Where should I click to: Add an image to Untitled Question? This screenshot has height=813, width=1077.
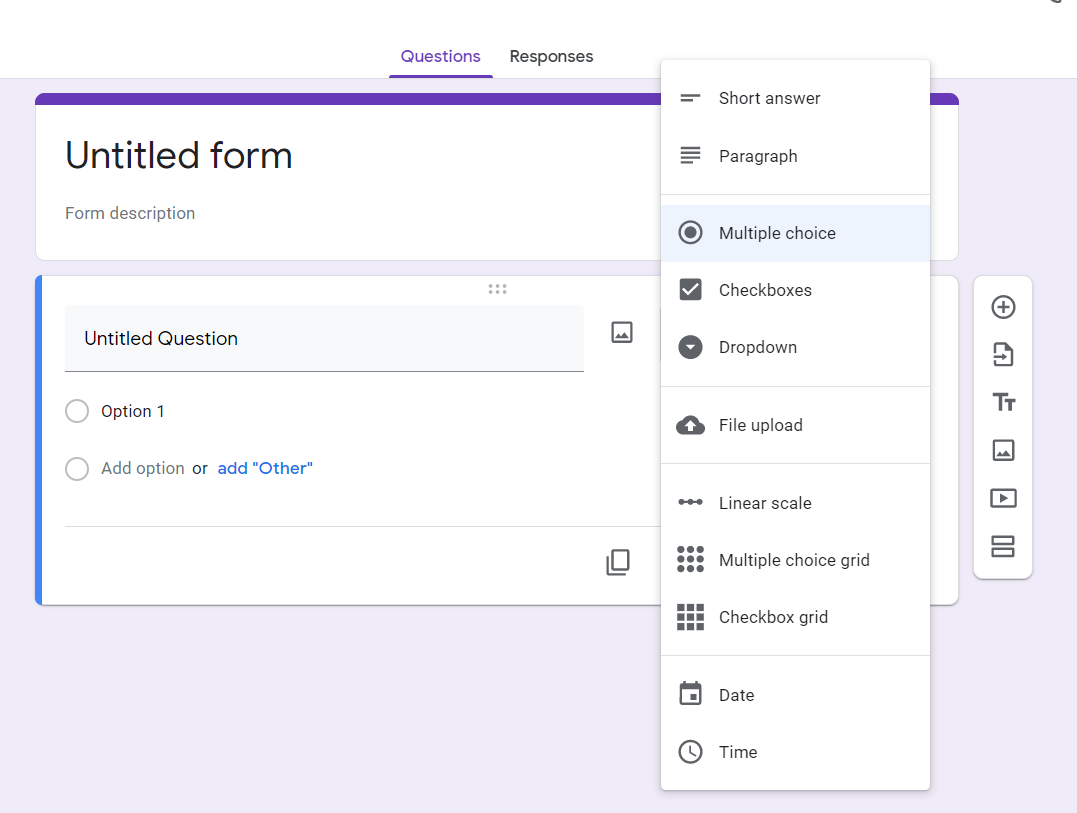tap(622, 332)
